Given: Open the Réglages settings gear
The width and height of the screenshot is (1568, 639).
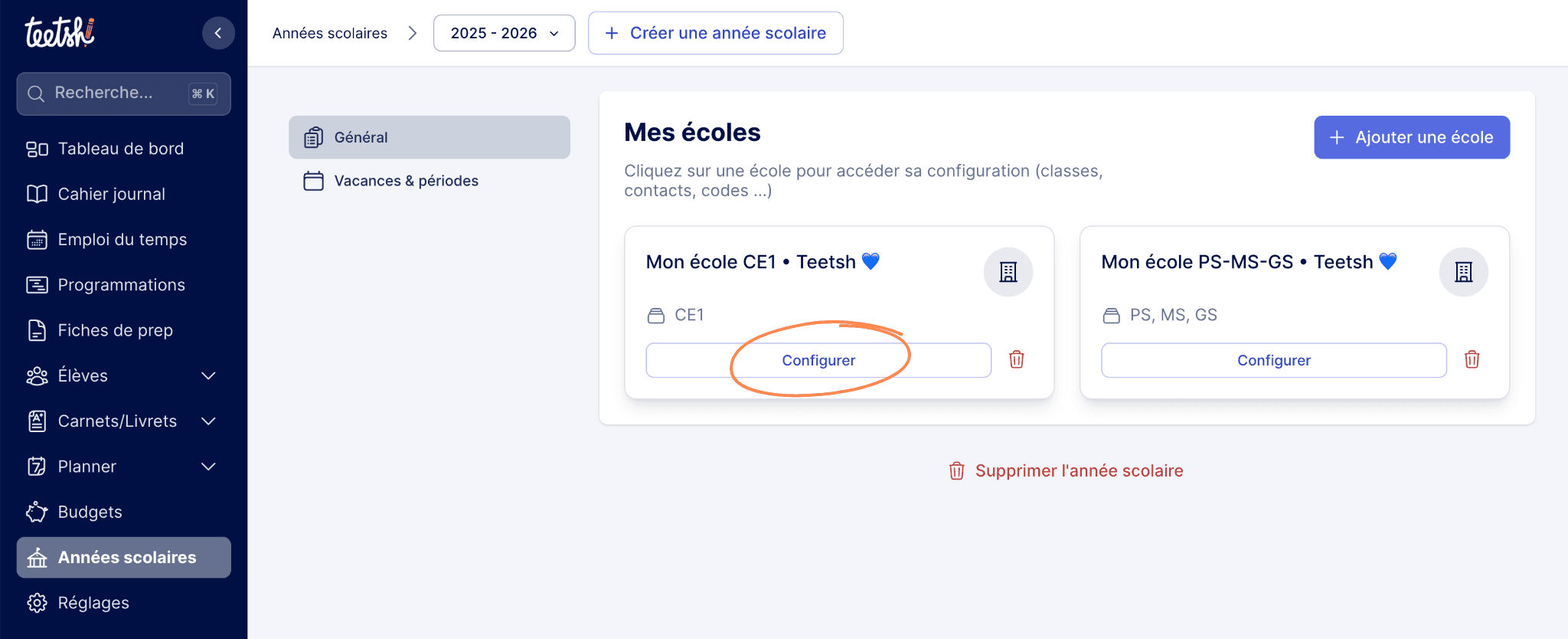Looking at the screenshot, I should (x=36, y=603).
